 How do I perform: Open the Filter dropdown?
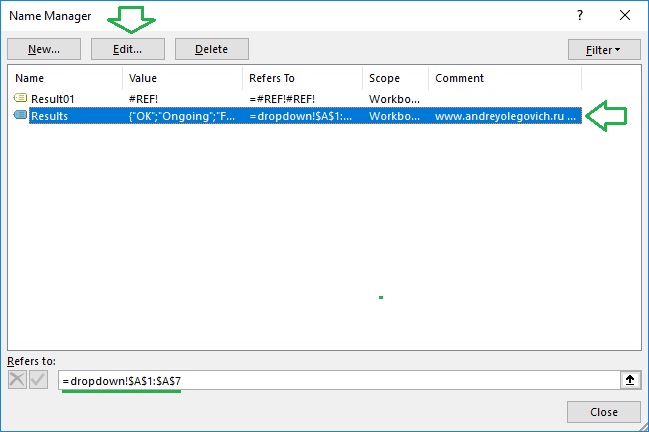pos(604,50)
